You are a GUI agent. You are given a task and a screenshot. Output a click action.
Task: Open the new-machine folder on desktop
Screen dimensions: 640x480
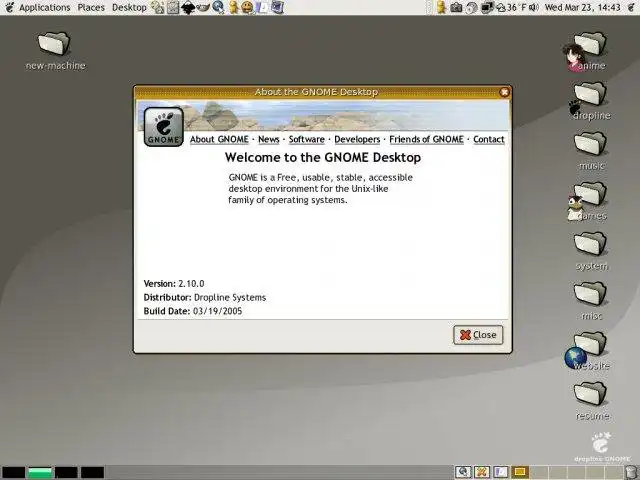coord(55,51)
